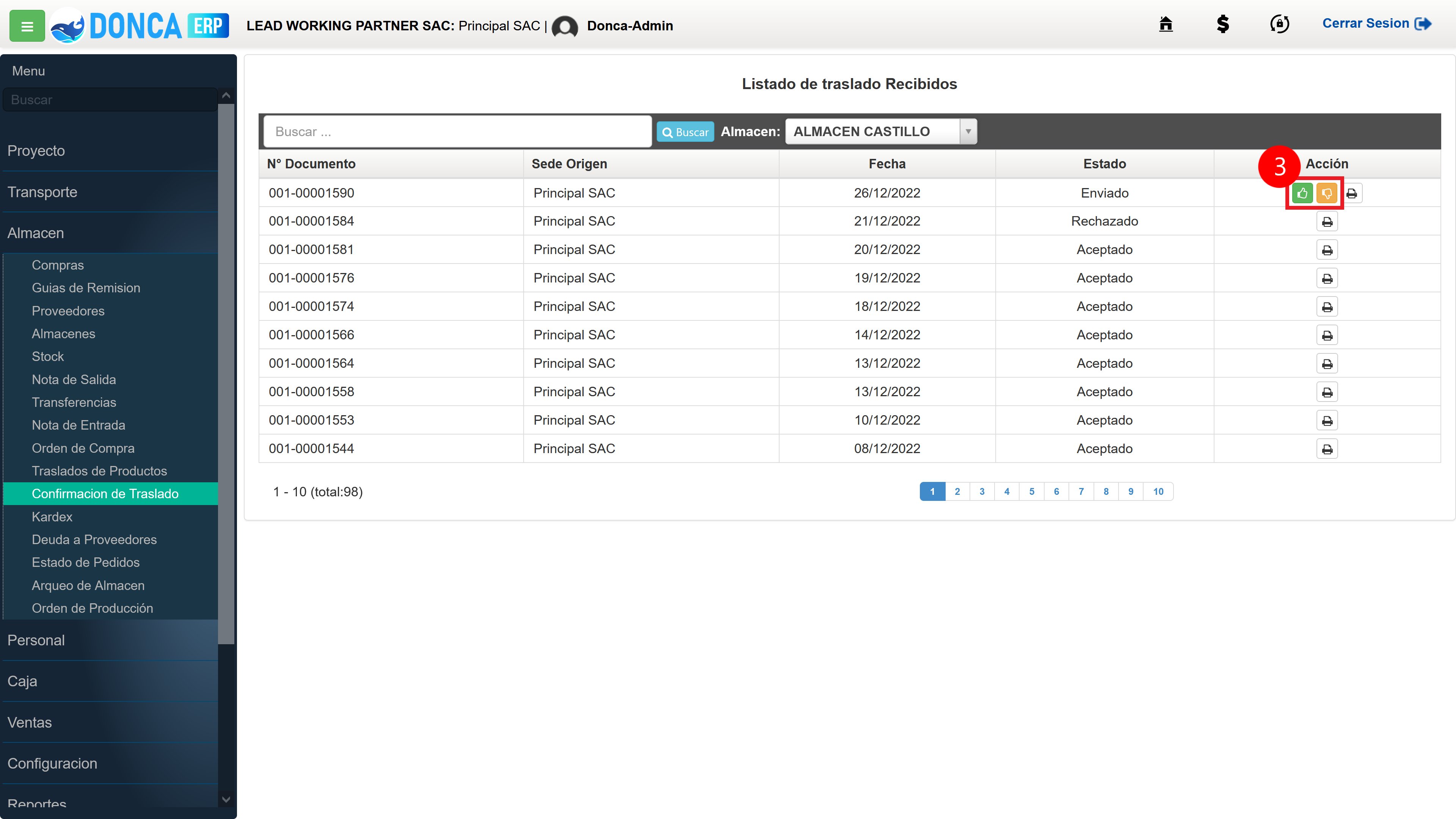Click the Estado column header
This screenshot has width=1456, height=819.
click(1105, 164)
